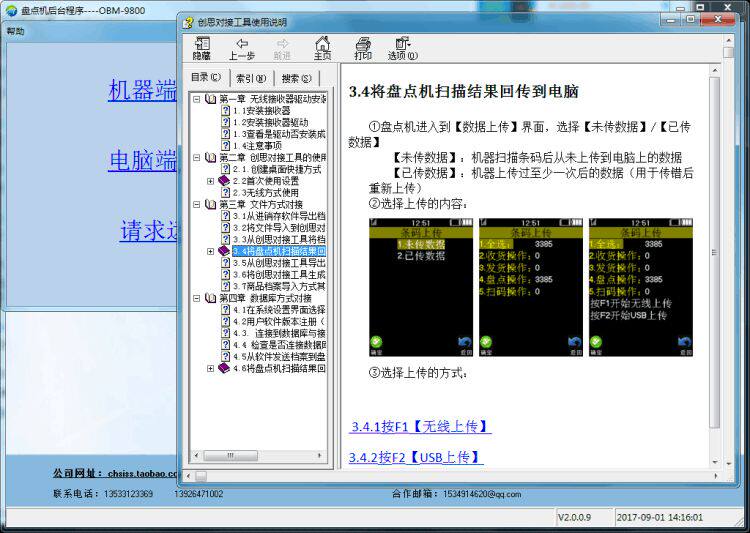
Task: Open 帮助 menu in the OBM-9800 window
Action: coord(15,32)
